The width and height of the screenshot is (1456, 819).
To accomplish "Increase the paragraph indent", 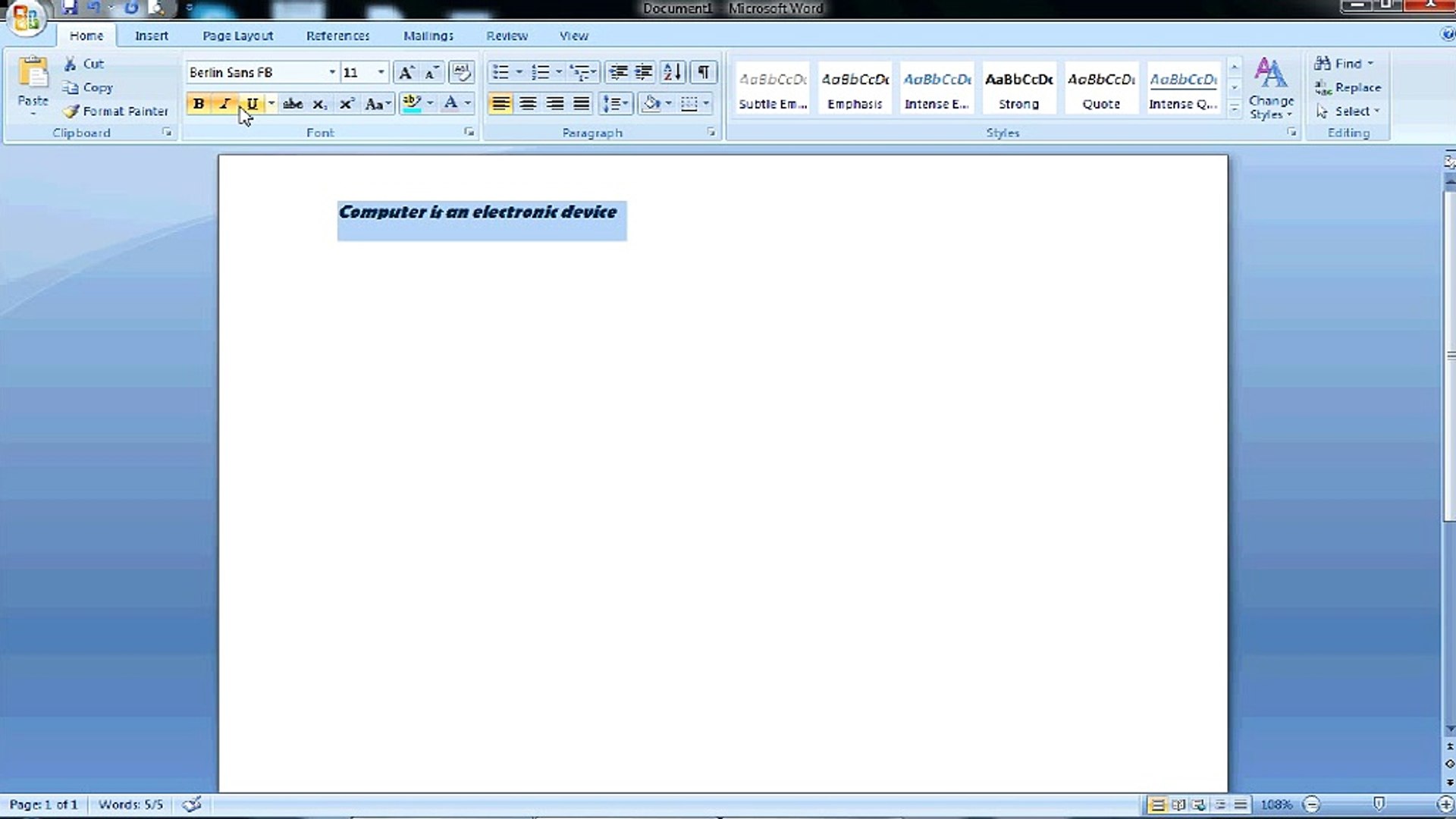I will (x=643, y=72).
